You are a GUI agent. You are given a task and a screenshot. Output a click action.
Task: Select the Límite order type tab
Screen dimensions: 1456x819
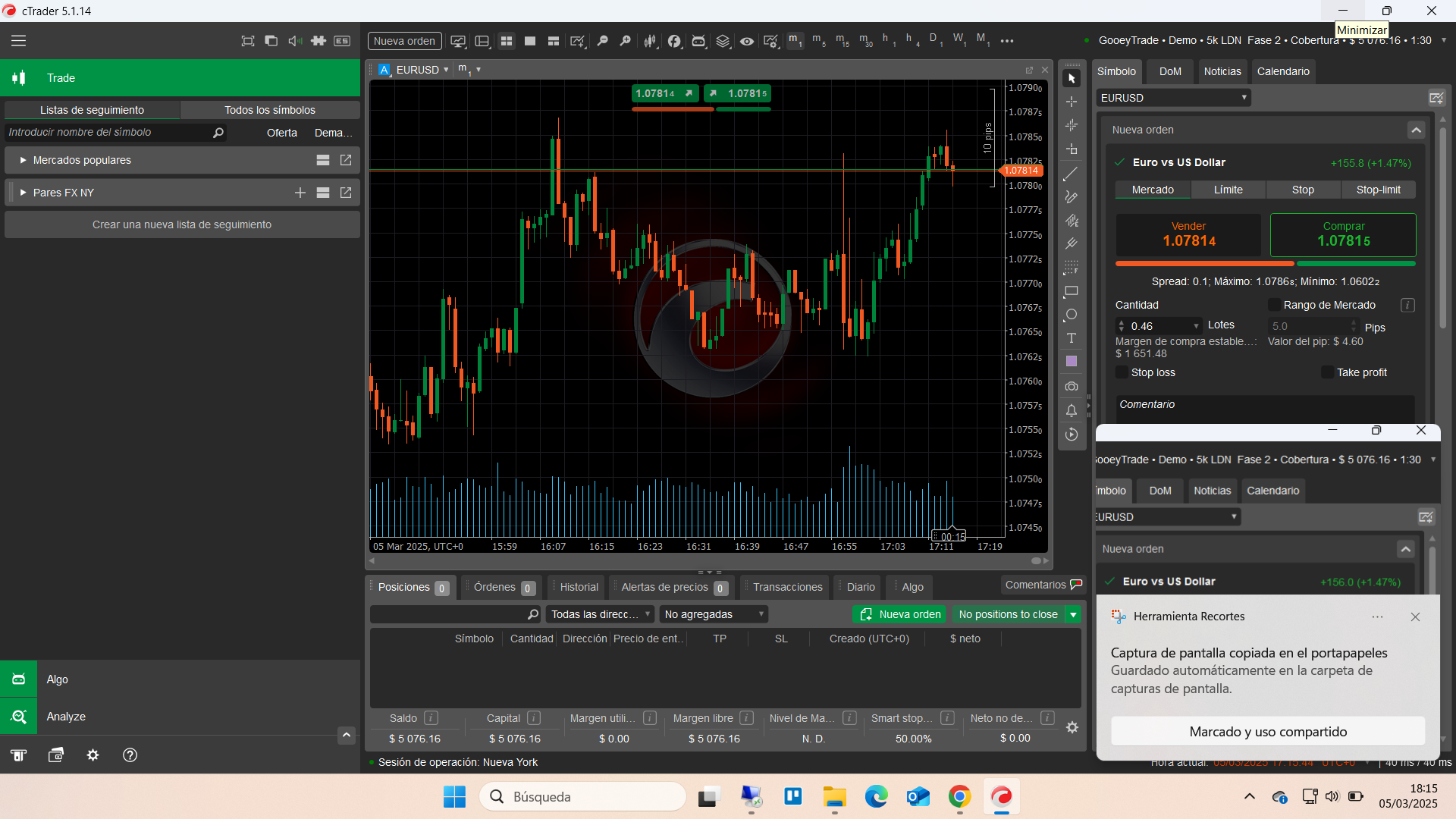click(x=1228, y=190)
